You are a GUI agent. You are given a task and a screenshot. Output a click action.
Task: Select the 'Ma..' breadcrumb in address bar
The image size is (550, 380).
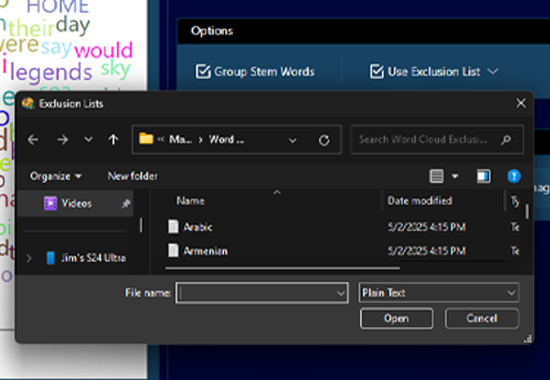tap(180, 140)
